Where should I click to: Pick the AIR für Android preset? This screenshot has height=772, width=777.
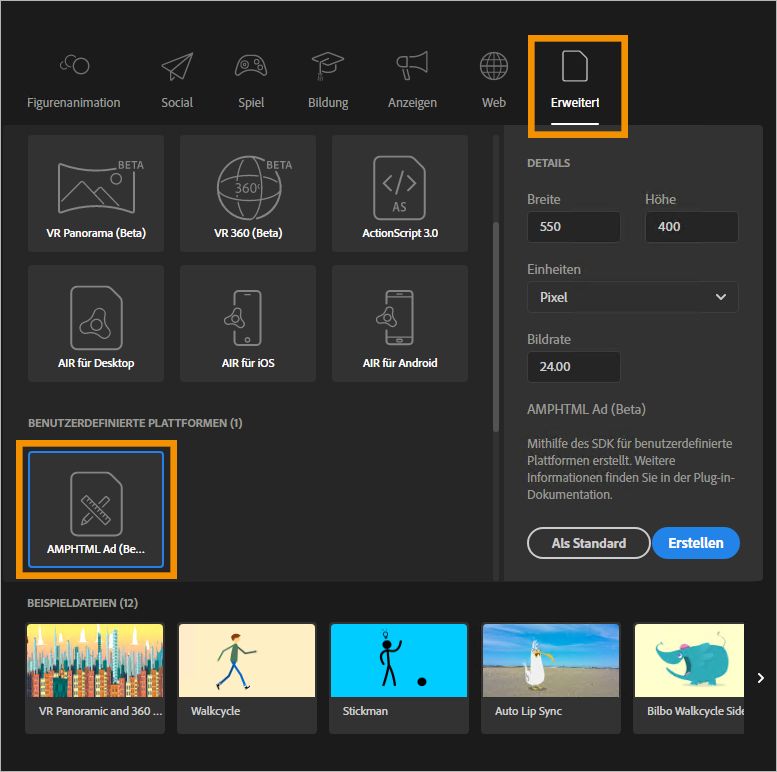pos(400,323)
